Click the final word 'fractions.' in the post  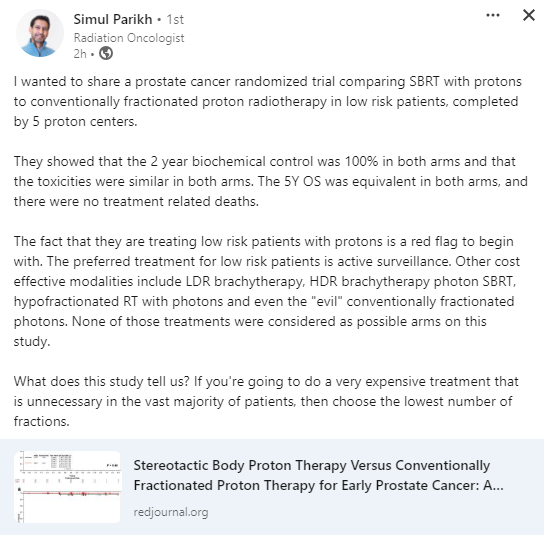(42, 422)
